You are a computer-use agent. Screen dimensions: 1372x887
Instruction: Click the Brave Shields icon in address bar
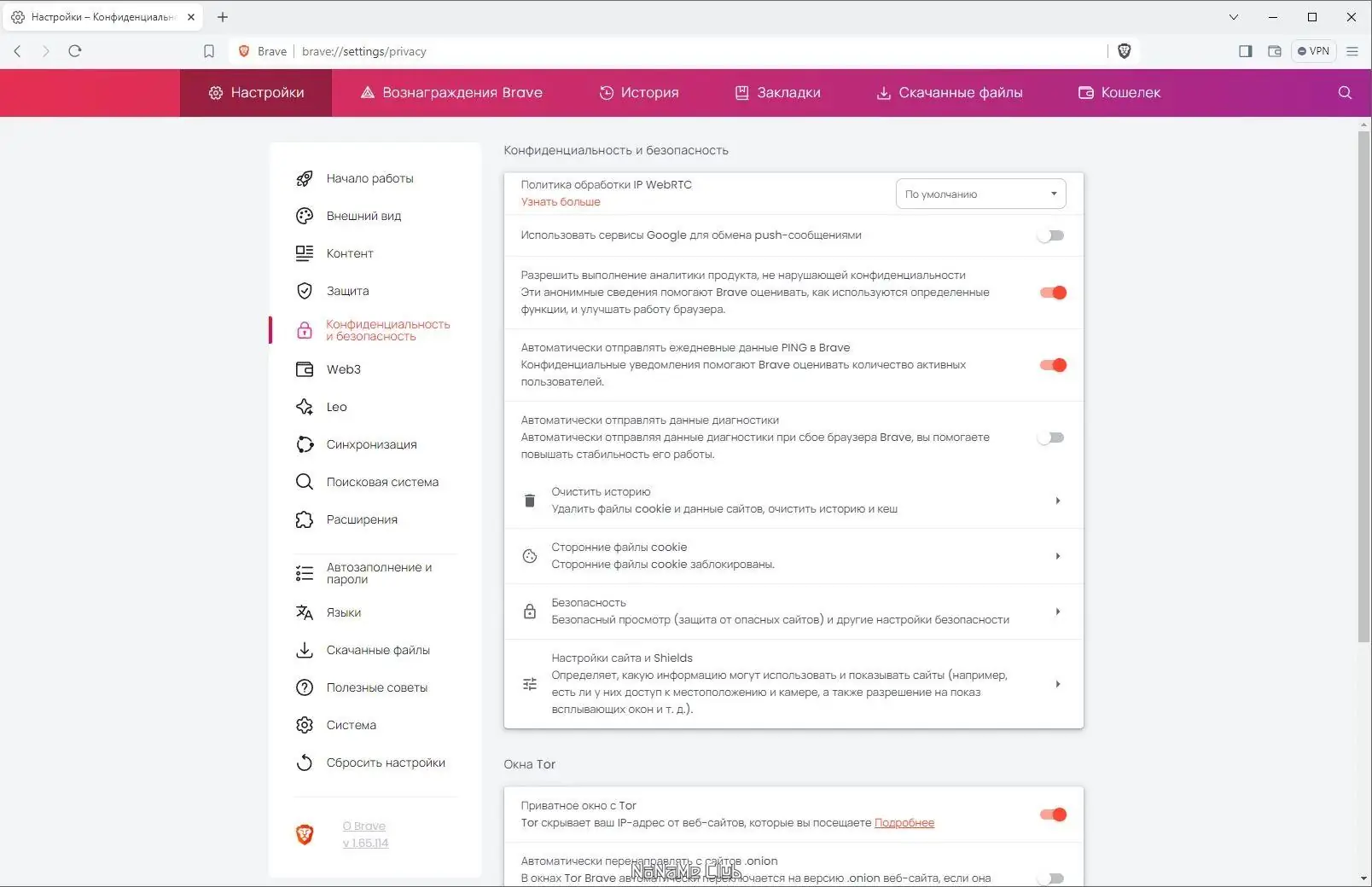click(x=1124, y=50)
